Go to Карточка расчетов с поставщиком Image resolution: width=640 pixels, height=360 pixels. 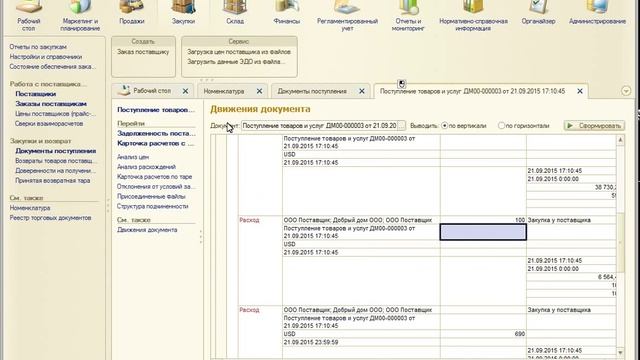click(156, 143)
